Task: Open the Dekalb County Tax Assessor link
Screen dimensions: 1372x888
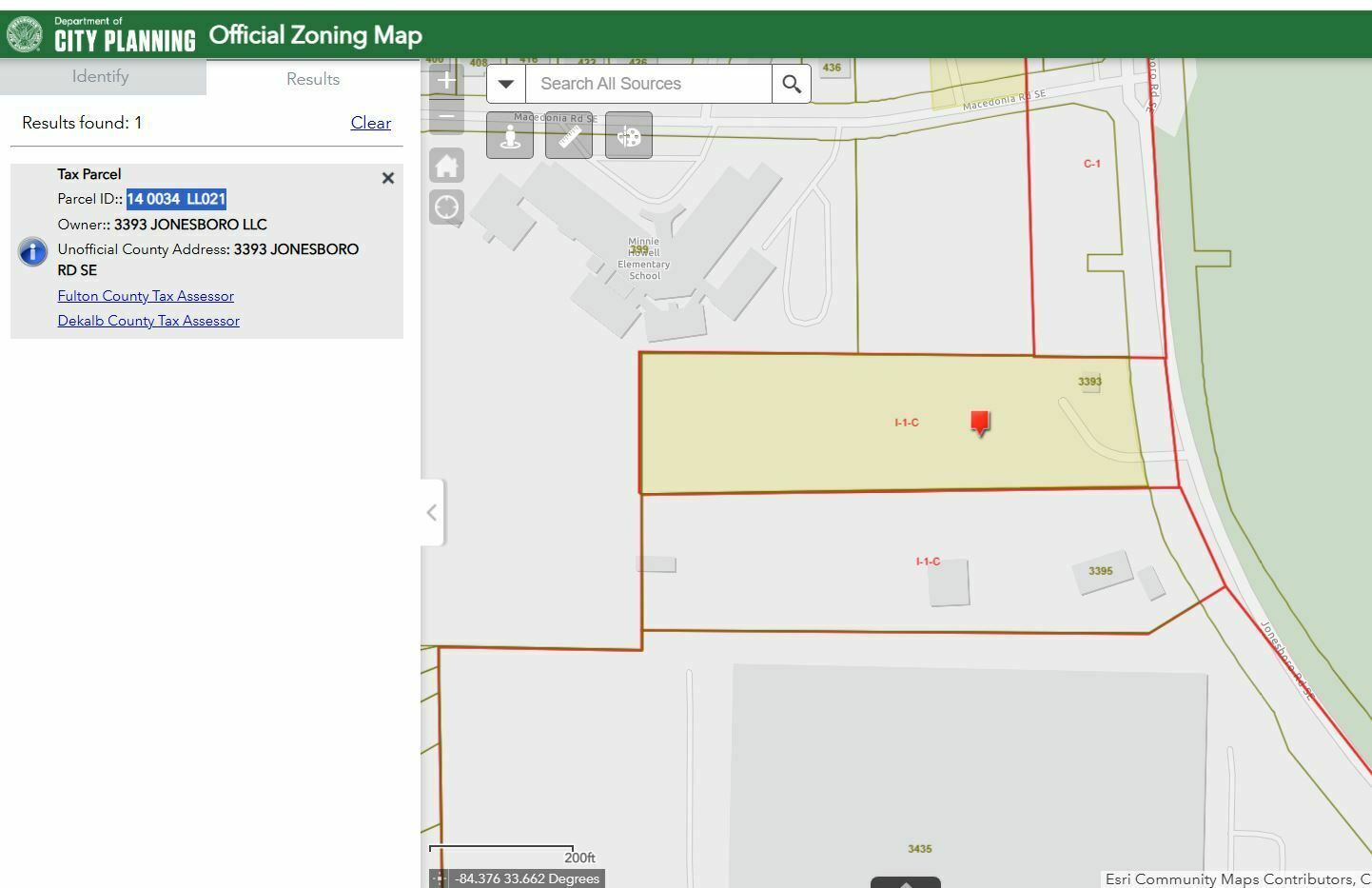Action: coord(148,321)
